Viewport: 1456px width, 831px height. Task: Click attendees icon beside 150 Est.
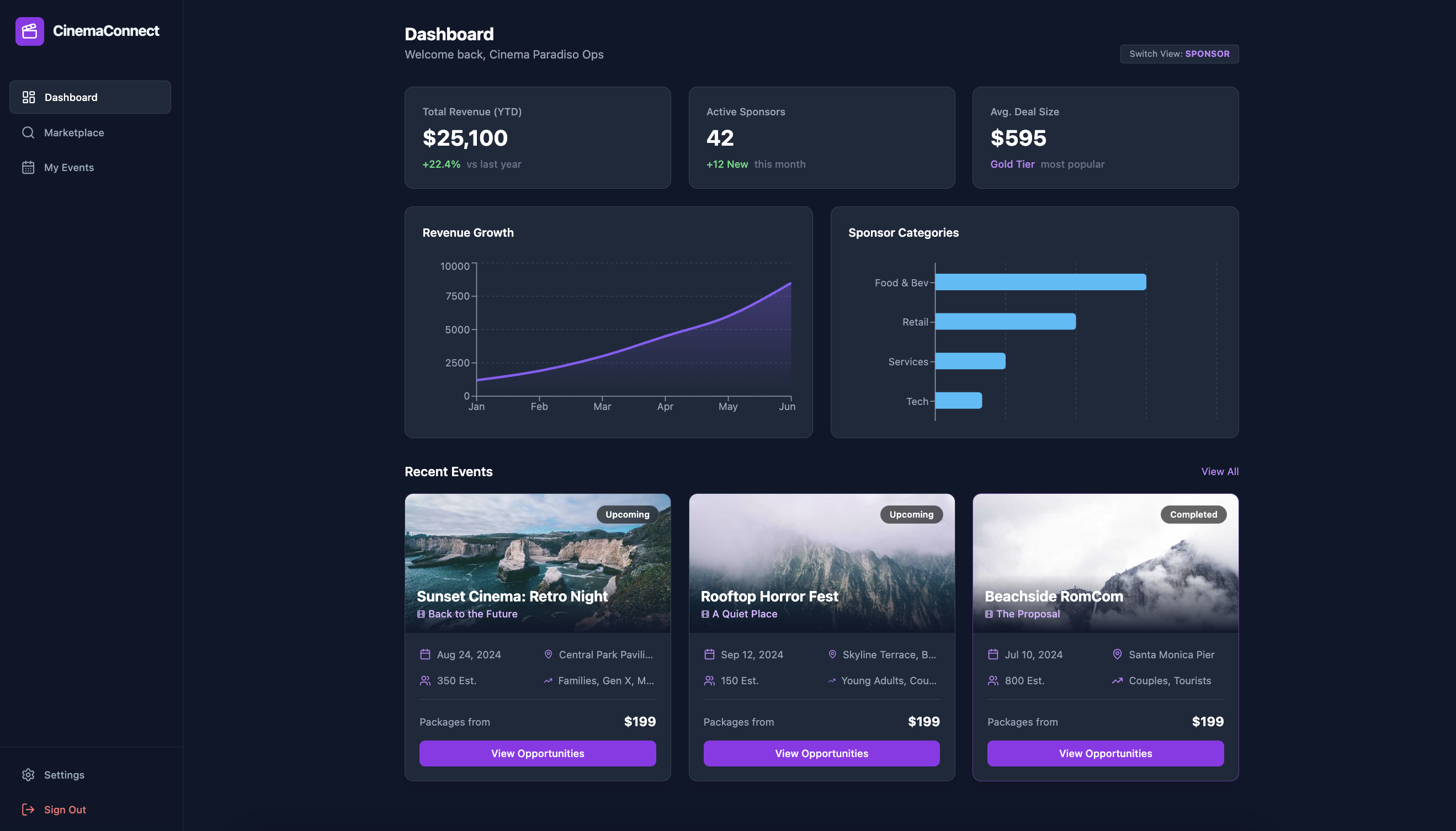coord(709,680)
